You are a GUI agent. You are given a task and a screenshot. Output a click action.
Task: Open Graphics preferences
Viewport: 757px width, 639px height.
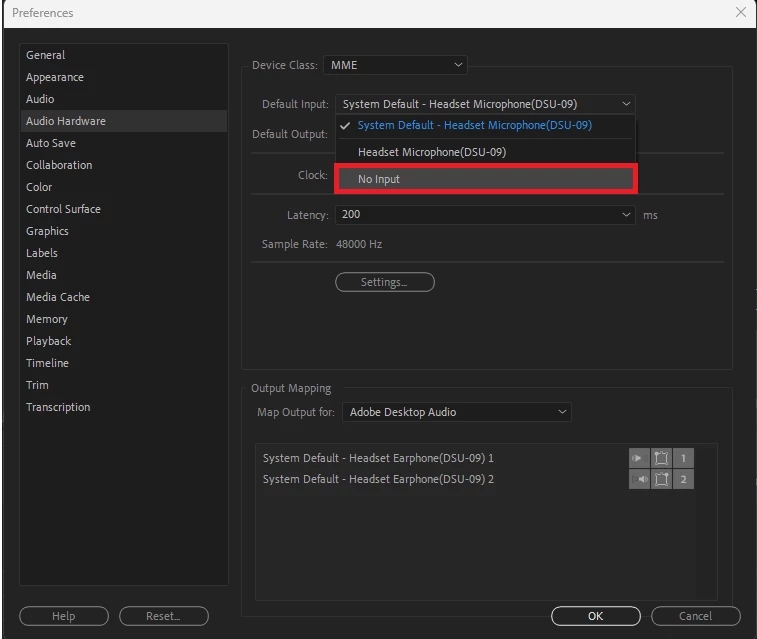tap(124, 231)
